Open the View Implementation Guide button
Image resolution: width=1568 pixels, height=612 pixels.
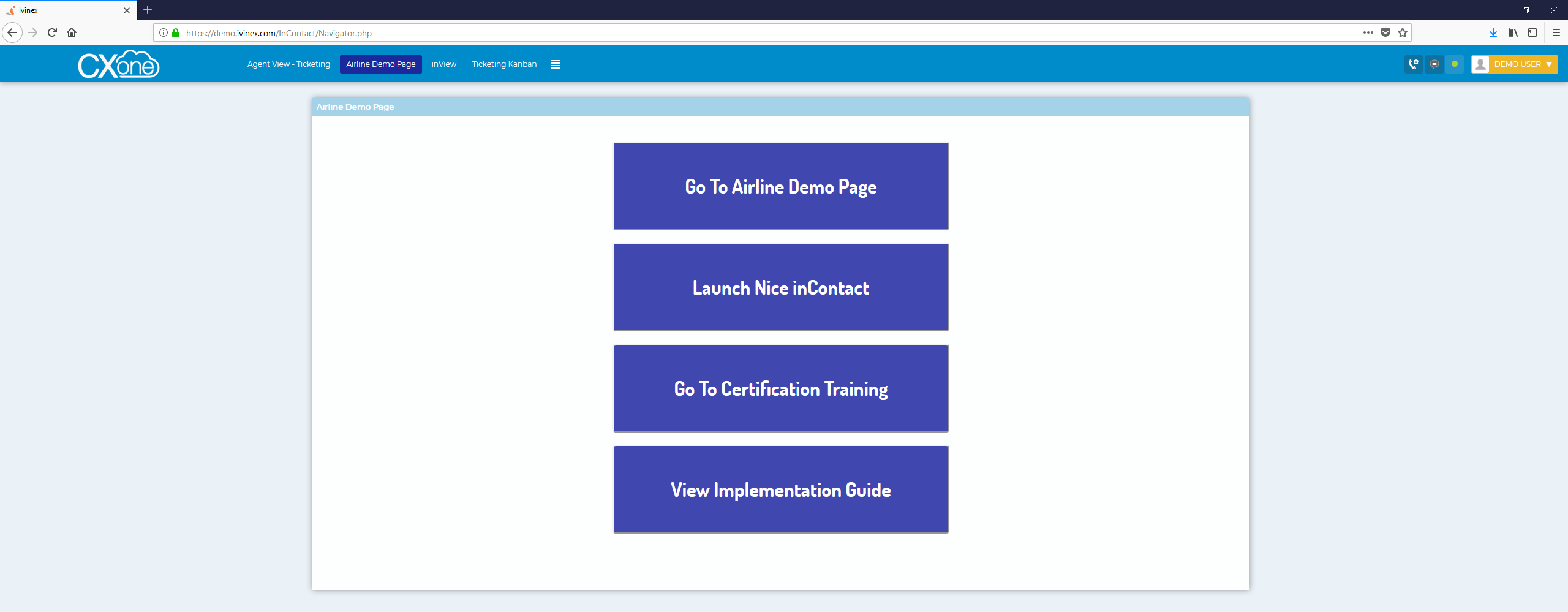coord(781,489)
